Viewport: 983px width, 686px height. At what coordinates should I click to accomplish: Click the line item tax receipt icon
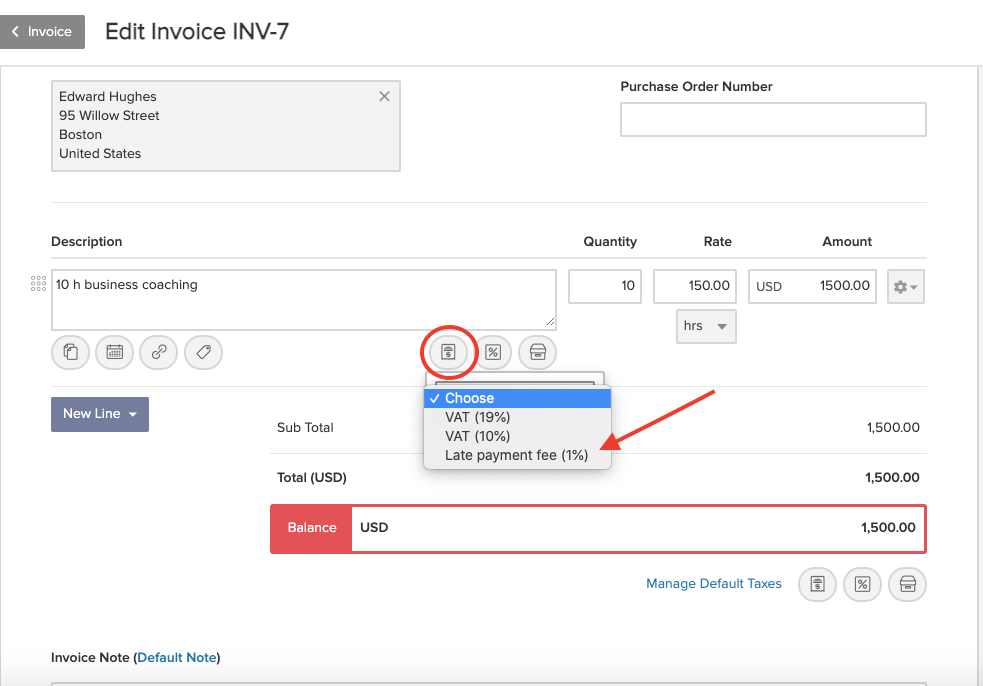pos(448,352)
